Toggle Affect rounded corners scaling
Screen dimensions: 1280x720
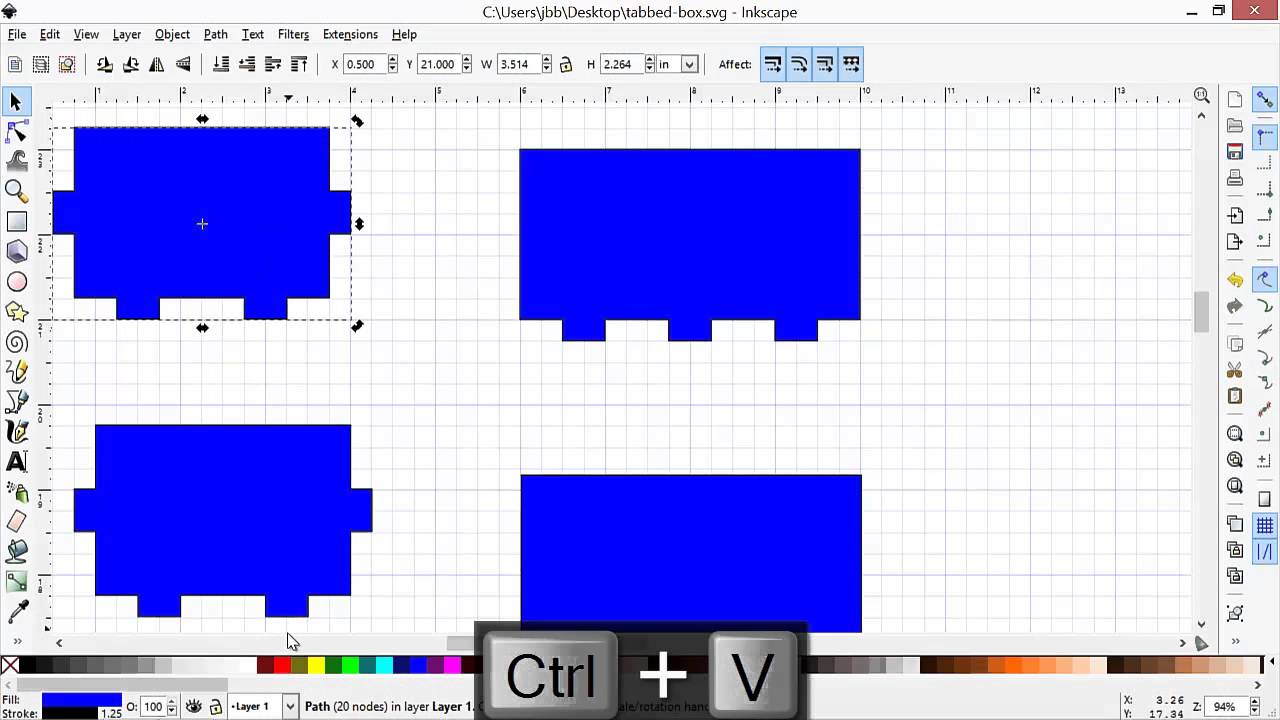point(799,64)
